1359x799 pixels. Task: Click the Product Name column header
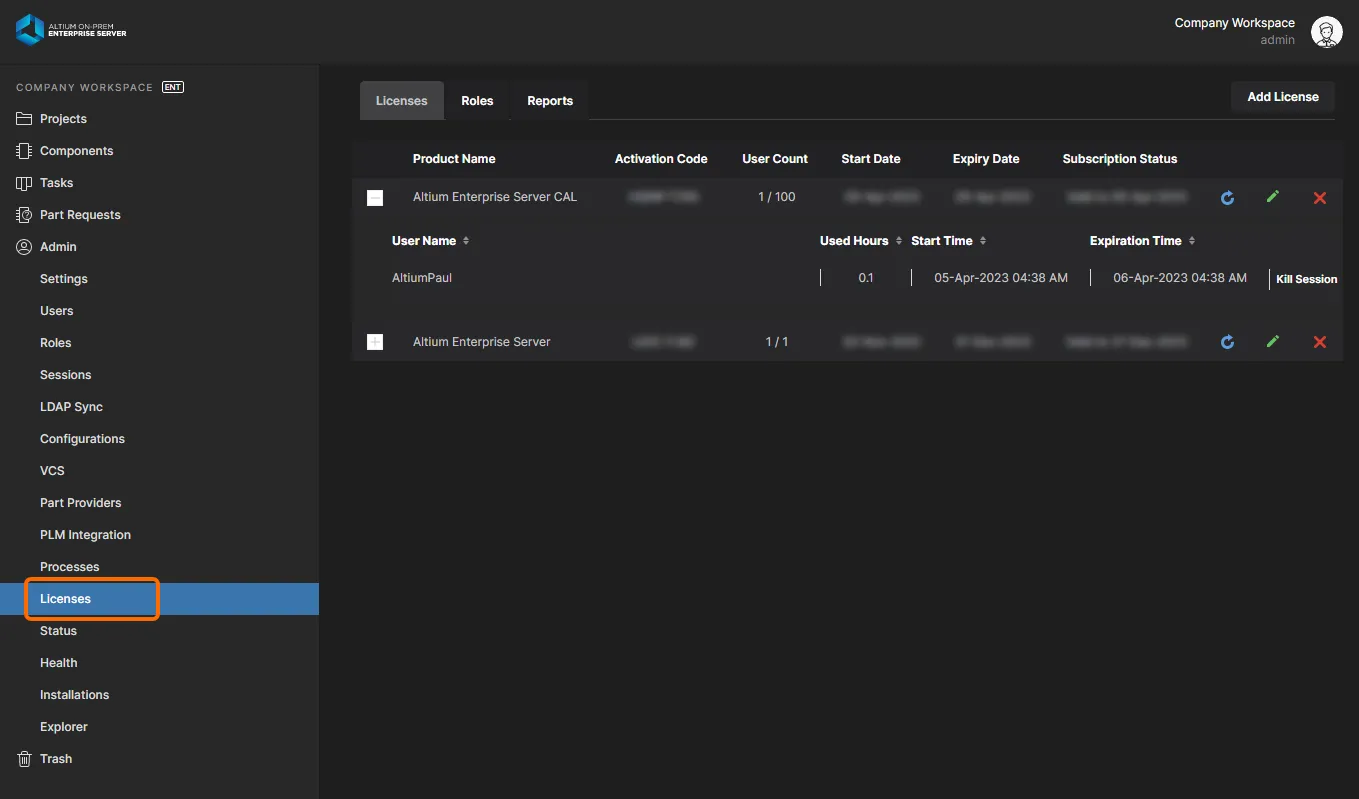click(454, 159)
